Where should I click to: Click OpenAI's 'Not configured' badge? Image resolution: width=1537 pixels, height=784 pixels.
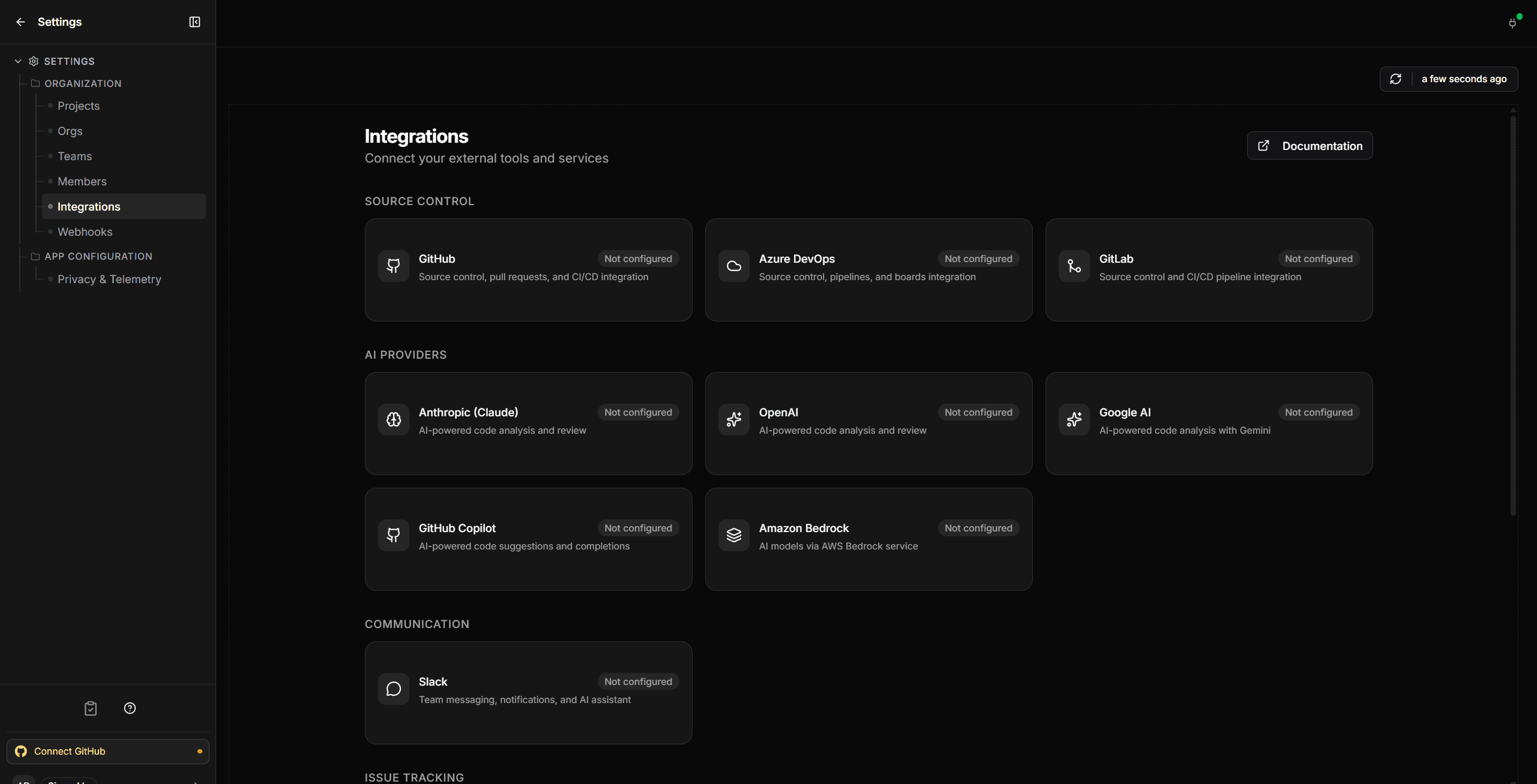pyautogui.click(x=978, y=412)
